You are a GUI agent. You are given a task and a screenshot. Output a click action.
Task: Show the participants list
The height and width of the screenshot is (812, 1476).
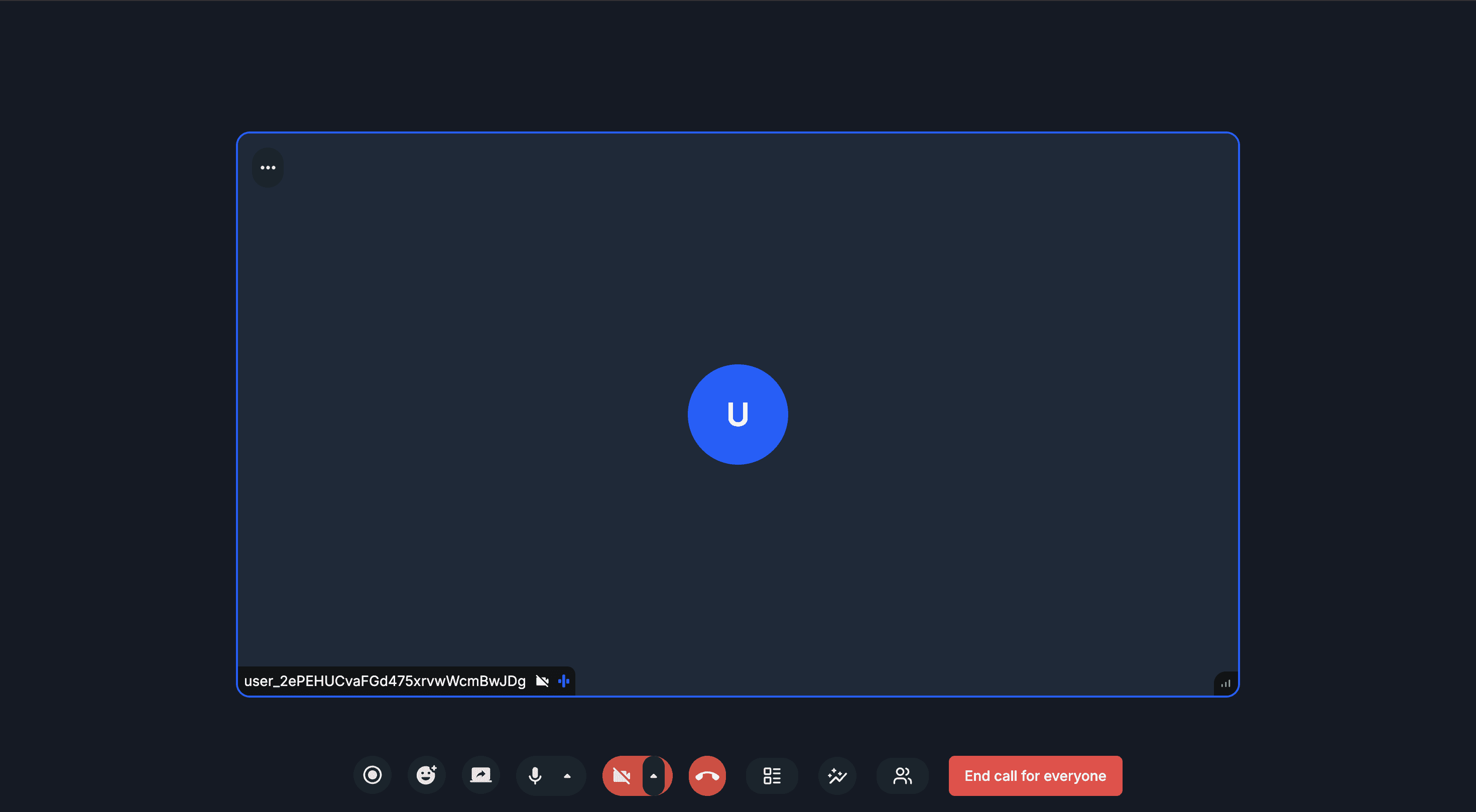pos(903,776)
